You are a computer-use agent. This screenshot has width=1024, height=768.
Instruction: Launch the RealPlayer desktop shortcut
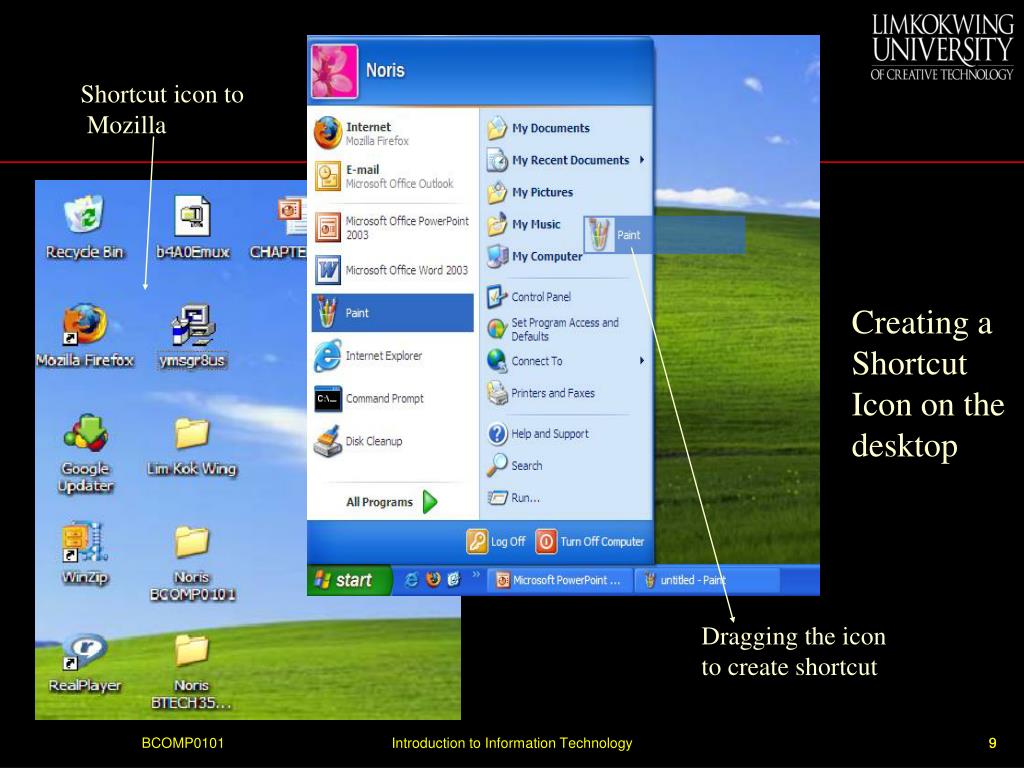click(x=85, y=663)
